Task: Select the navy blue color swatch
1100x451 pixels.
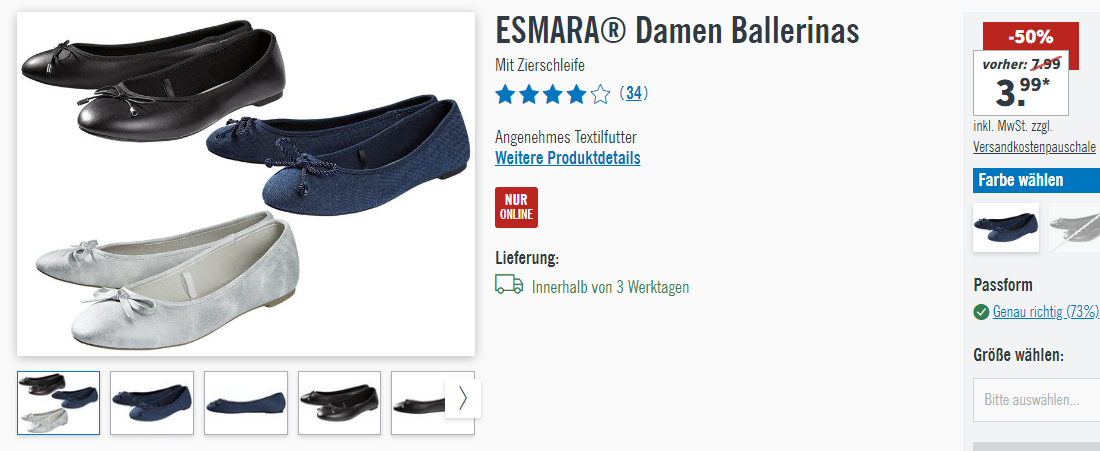Action: [x=1006, y=227]
